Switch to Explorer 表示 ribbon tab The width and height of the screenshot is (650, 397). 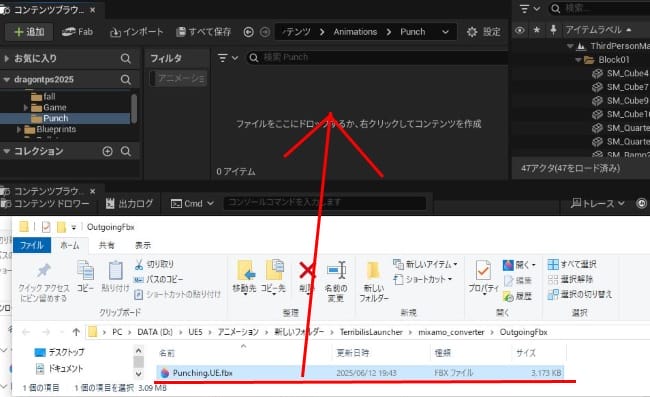(x=143, y=245)
